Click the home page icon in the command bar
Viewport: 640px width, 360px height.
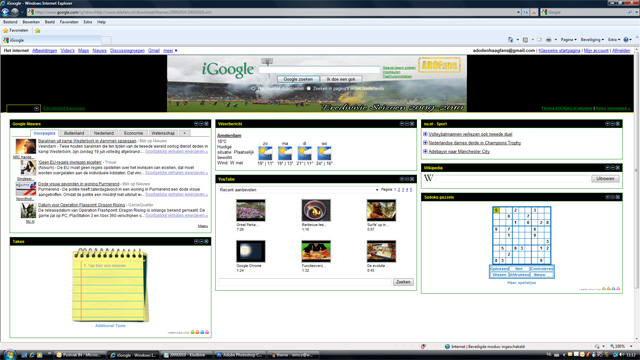click(x=511, y=40)
